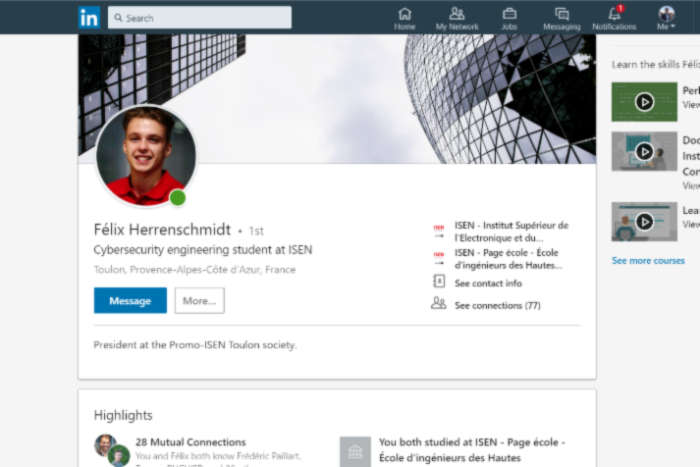Open ISEN - Page école link in the profile top card
The width and height of the screenshot is (700, 467).
coord(508,259)
